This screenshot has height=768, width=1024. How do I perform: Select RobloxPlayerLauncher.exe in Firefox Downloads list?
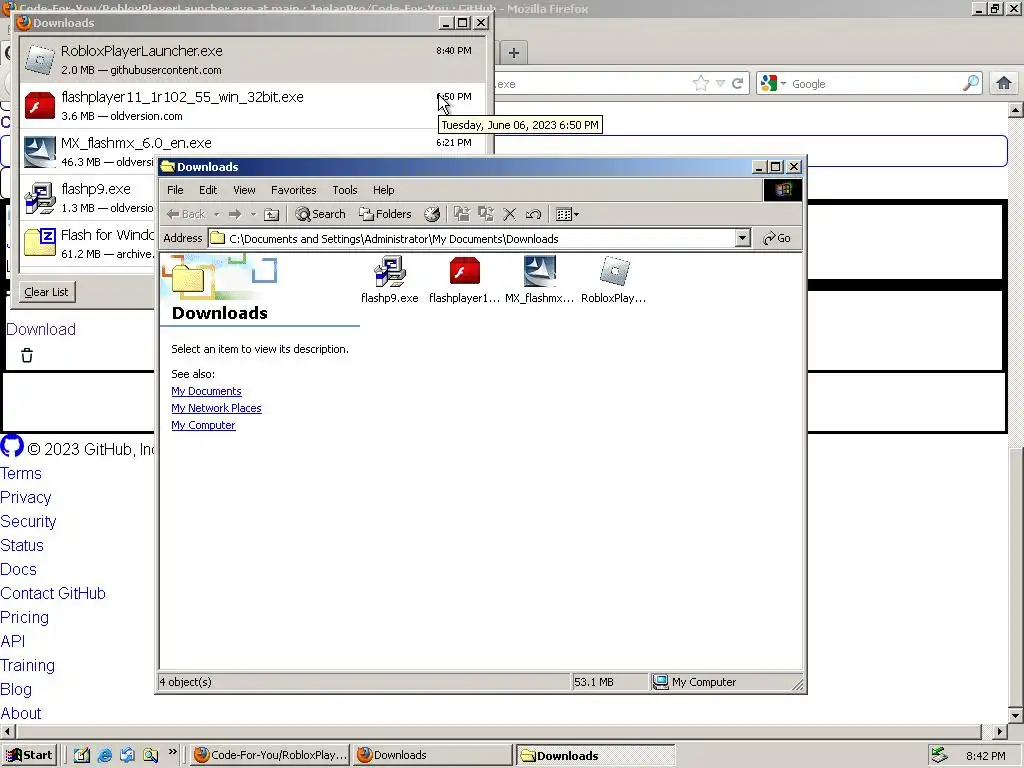[253, 59]
